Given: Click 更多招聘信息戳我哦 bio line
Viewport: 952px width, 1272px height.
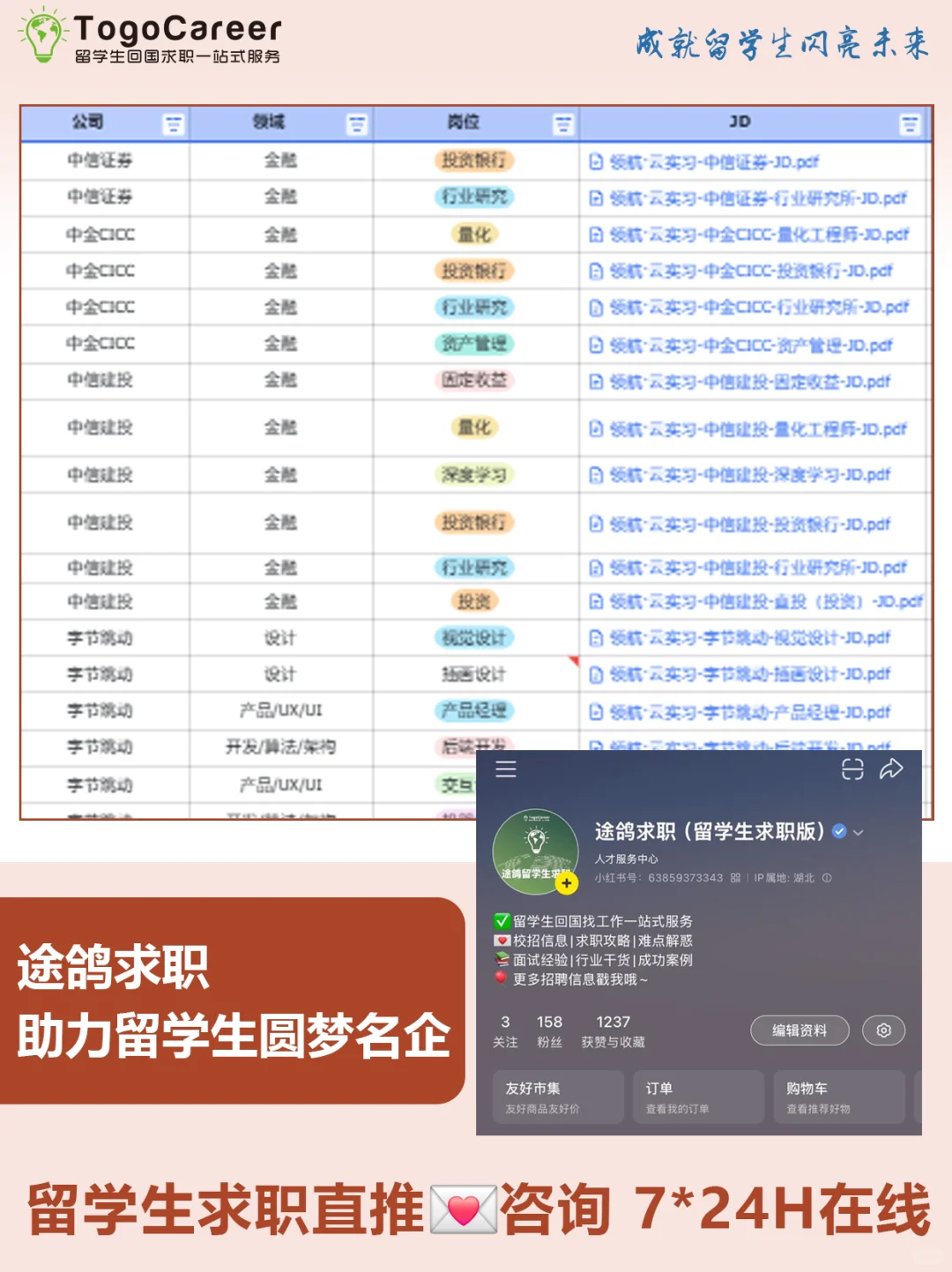Looking at the screenshot, I should [580, 979].
